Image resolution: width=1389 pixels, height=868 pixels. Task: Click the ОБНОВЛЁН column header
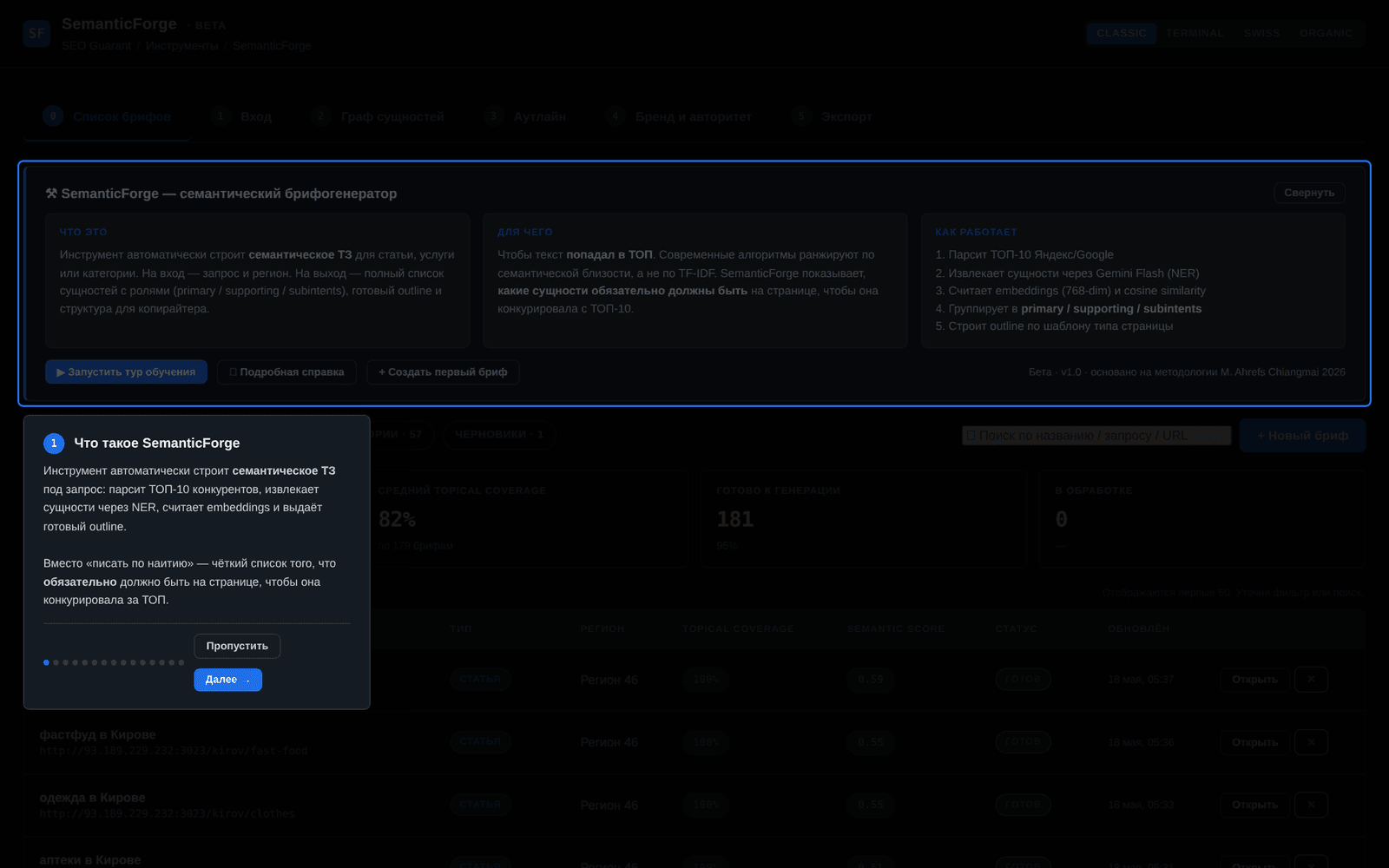pyautogui.click(x=1138, y=628)
